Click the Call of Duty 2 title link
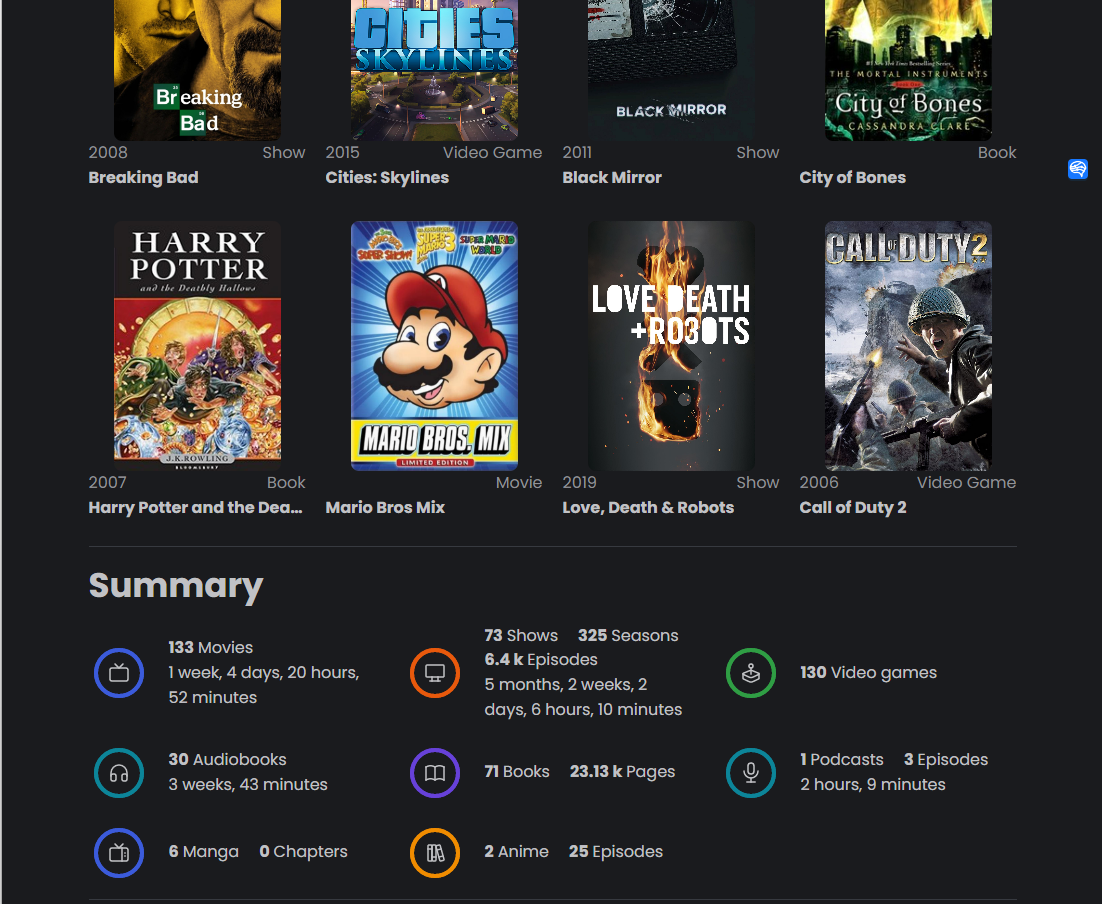 (853, 508)
